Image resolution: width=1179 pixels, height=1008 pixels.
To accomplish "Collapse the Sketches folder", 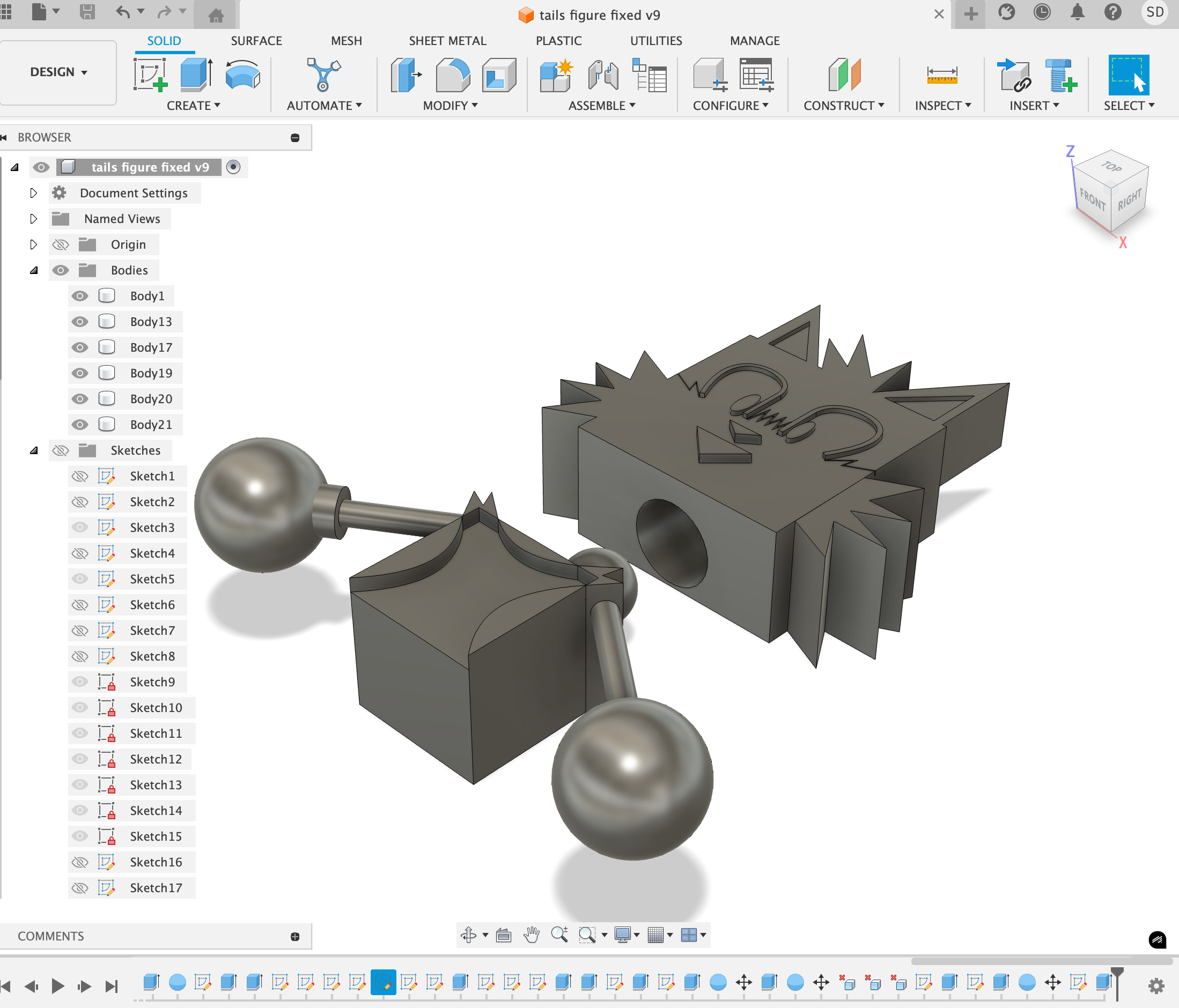I will [34, 450].
